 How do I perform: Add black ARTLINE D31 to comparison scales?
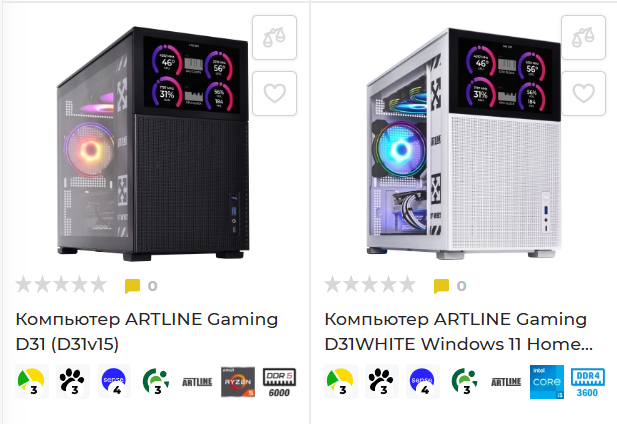(274, 38)
